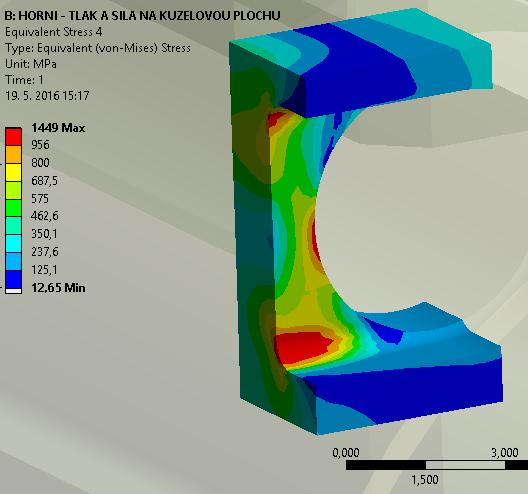Click the yellow legend band below 800
Screen dimensions: 528x494
pyautogui.click(x=13, y=172)
